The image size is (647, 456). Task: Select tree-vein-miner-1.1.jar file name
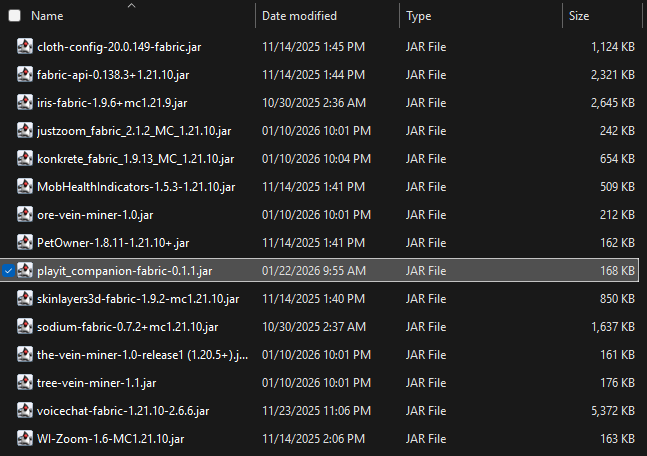pyautogui.click(x=97, y=383)
